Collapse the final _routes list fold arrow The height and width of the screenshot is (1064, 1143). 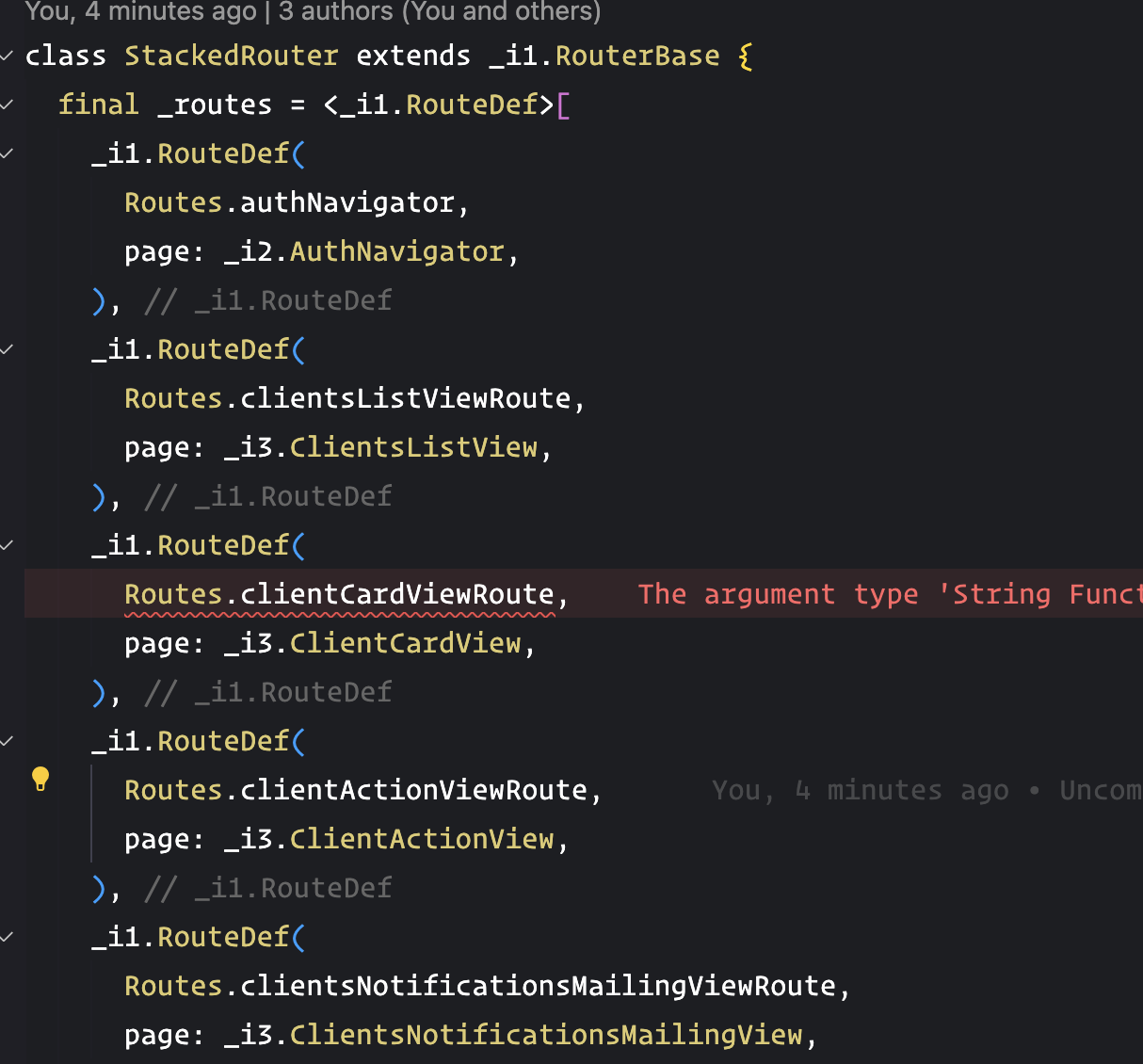(x=7, y=105)
